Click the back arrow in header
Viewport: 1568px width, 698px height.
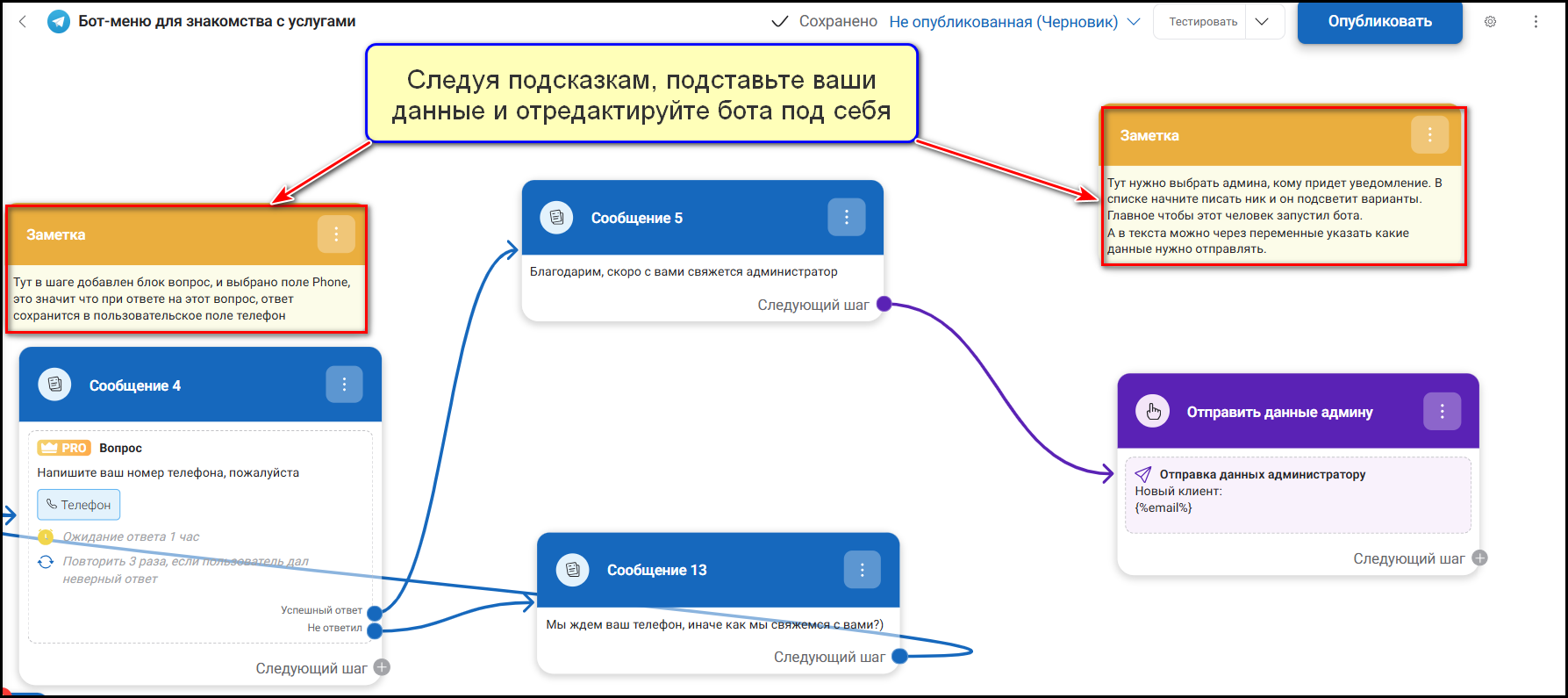click(x=23, y=22)
